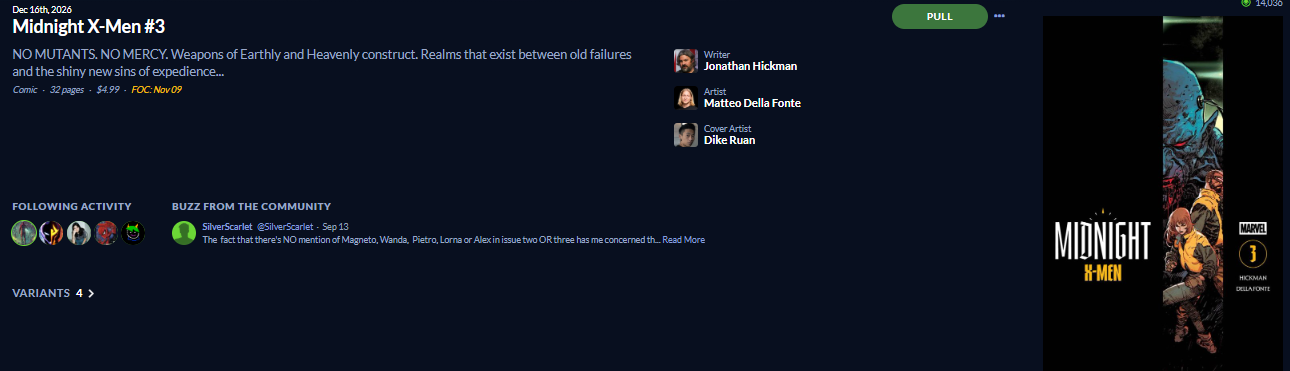Click Jonathan Hickman's writer avatar
The height and width of the screenshot is (371, 1290).
coord(686,61)
